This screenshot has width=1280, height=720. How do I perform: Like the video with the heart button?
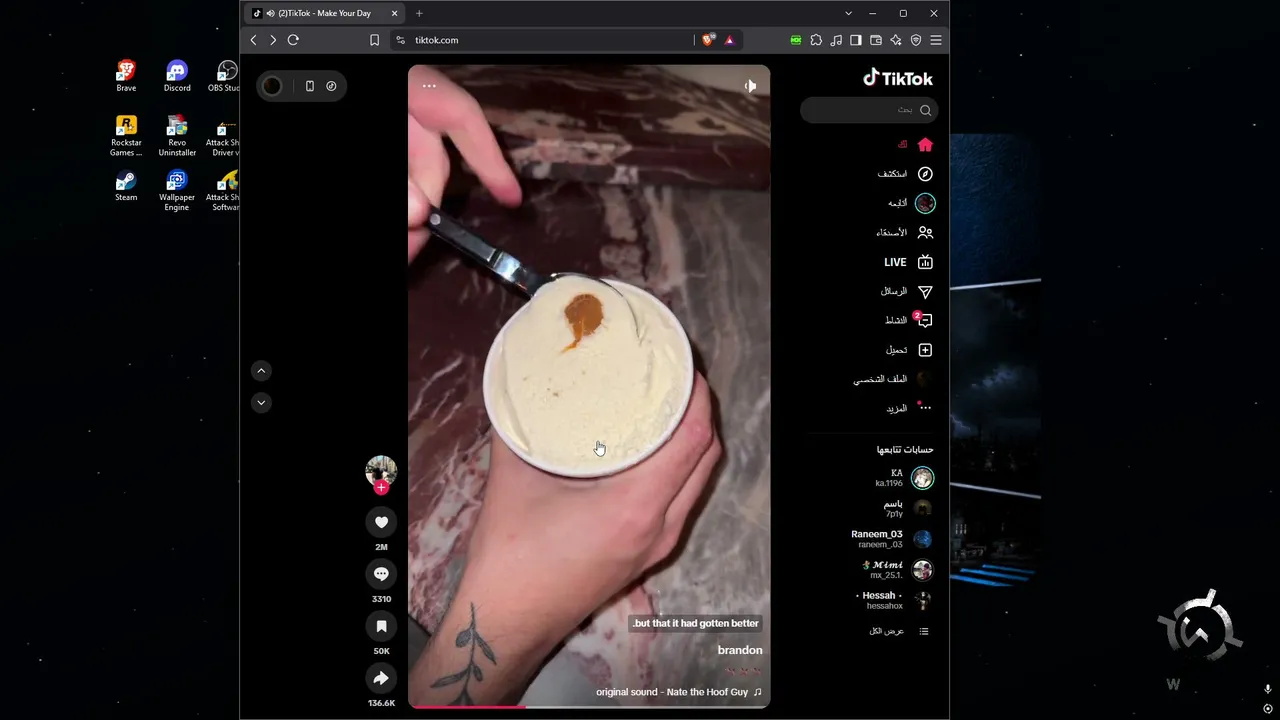[x=381, y=522]
